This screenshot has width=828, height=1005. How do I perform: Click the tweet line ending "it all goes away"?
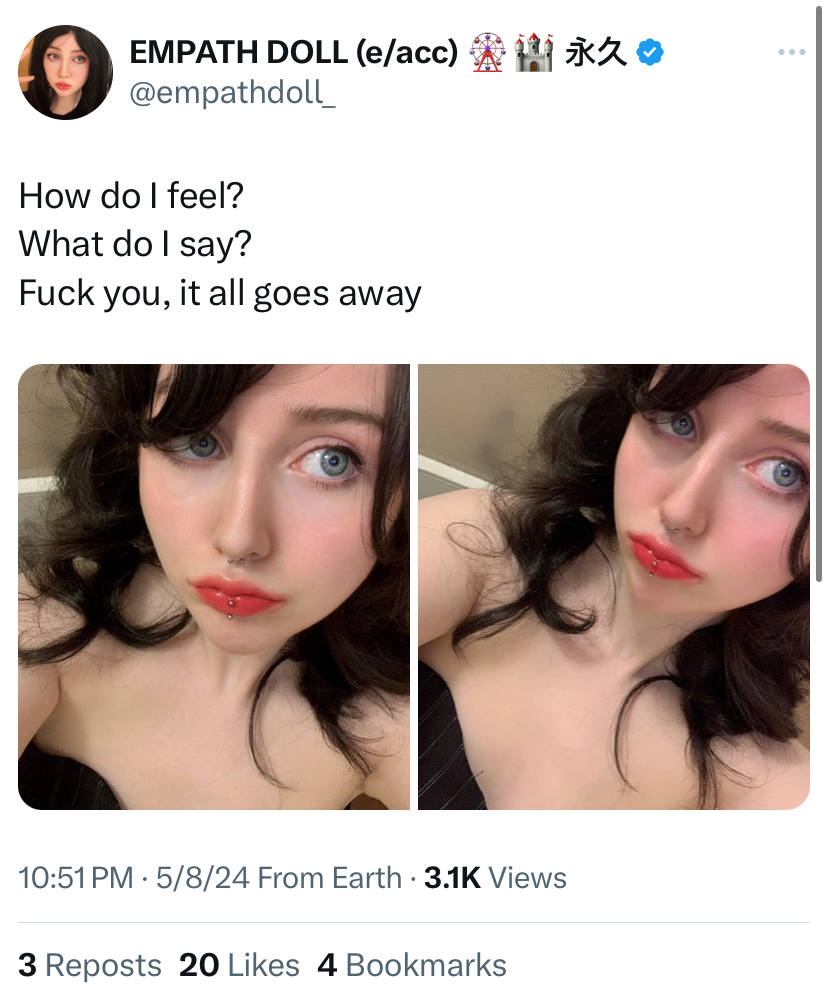coord(220,294)
